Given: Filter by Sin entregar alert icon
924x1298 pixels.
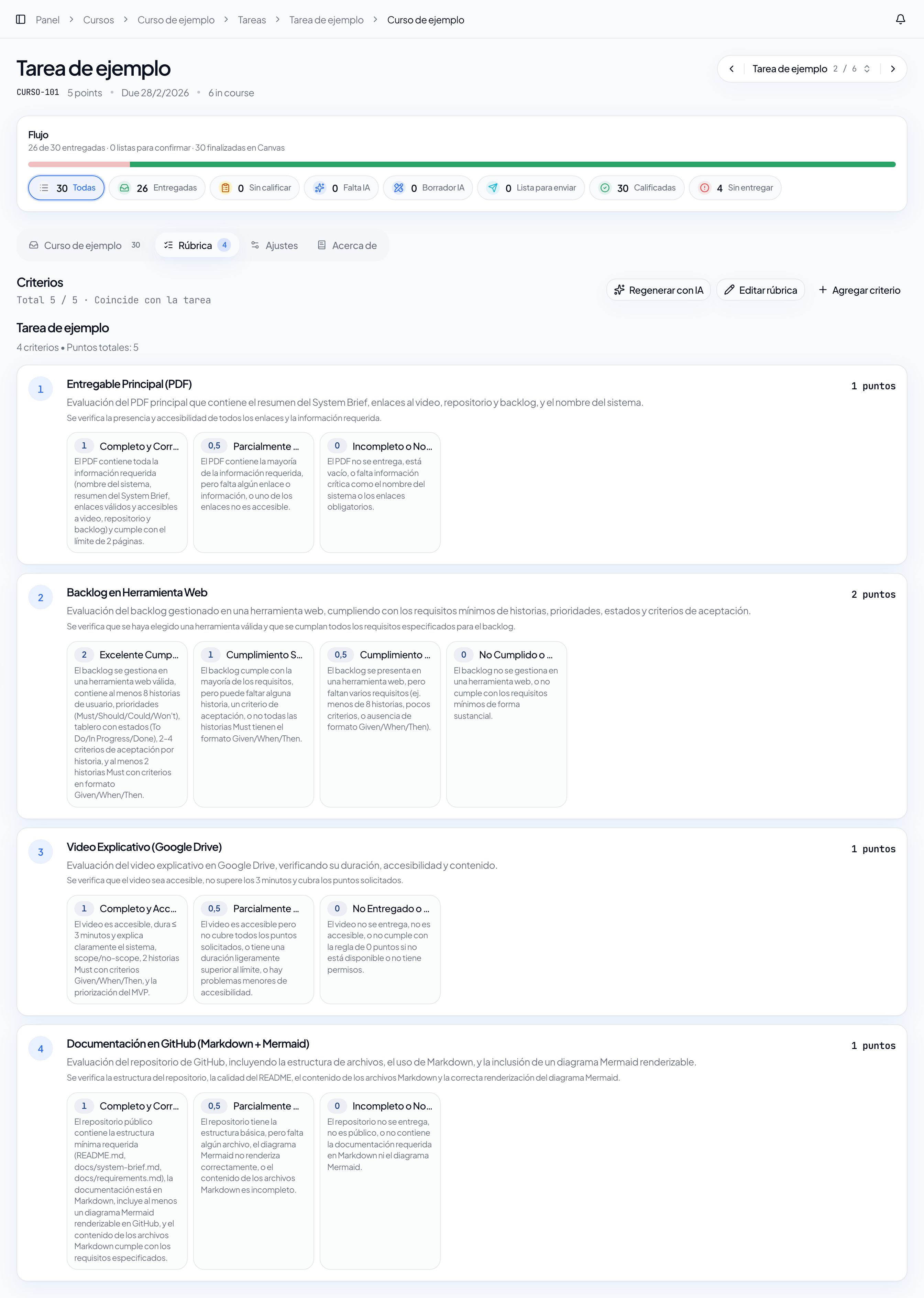Looking at the screenshot, I should pyautogui.click(x=704, y=188).
